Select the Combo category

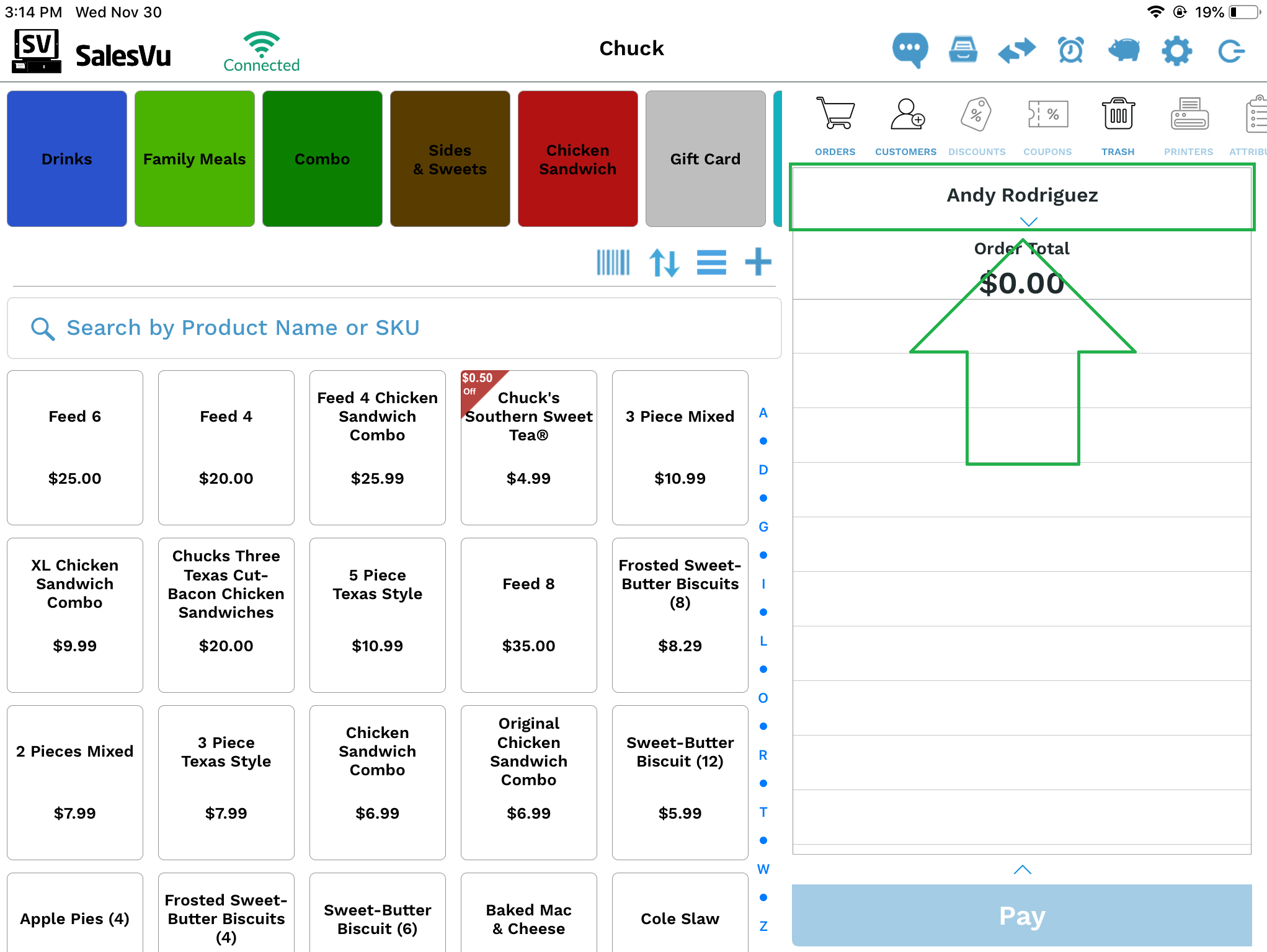pyautogui.click(x=322, y=159)
